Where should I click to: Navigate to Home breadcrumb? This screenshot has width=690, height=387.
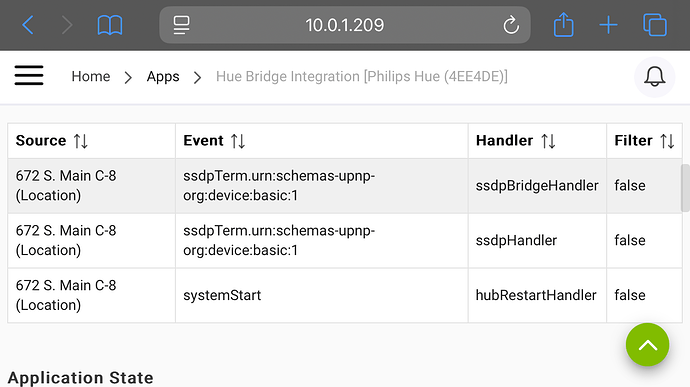coord(91,77)
